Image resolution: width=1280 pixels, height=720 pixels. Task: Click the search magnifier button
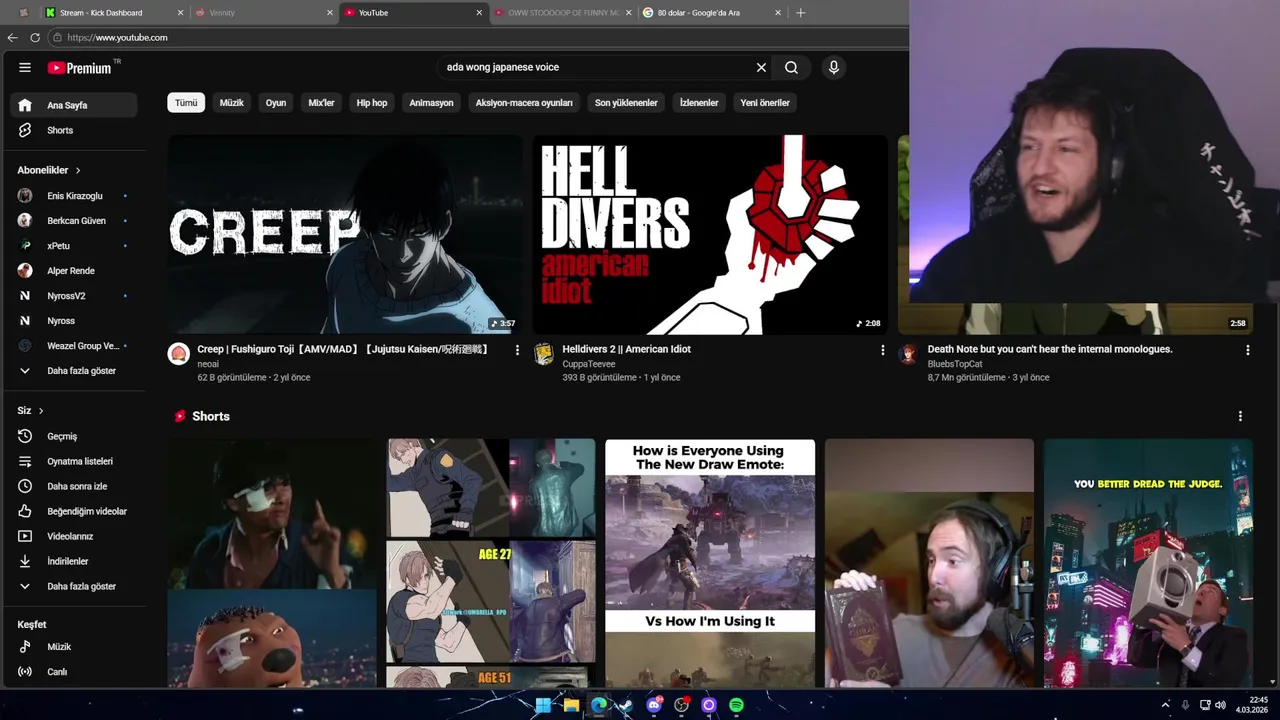pyautogui.click(x=791, y=67)
